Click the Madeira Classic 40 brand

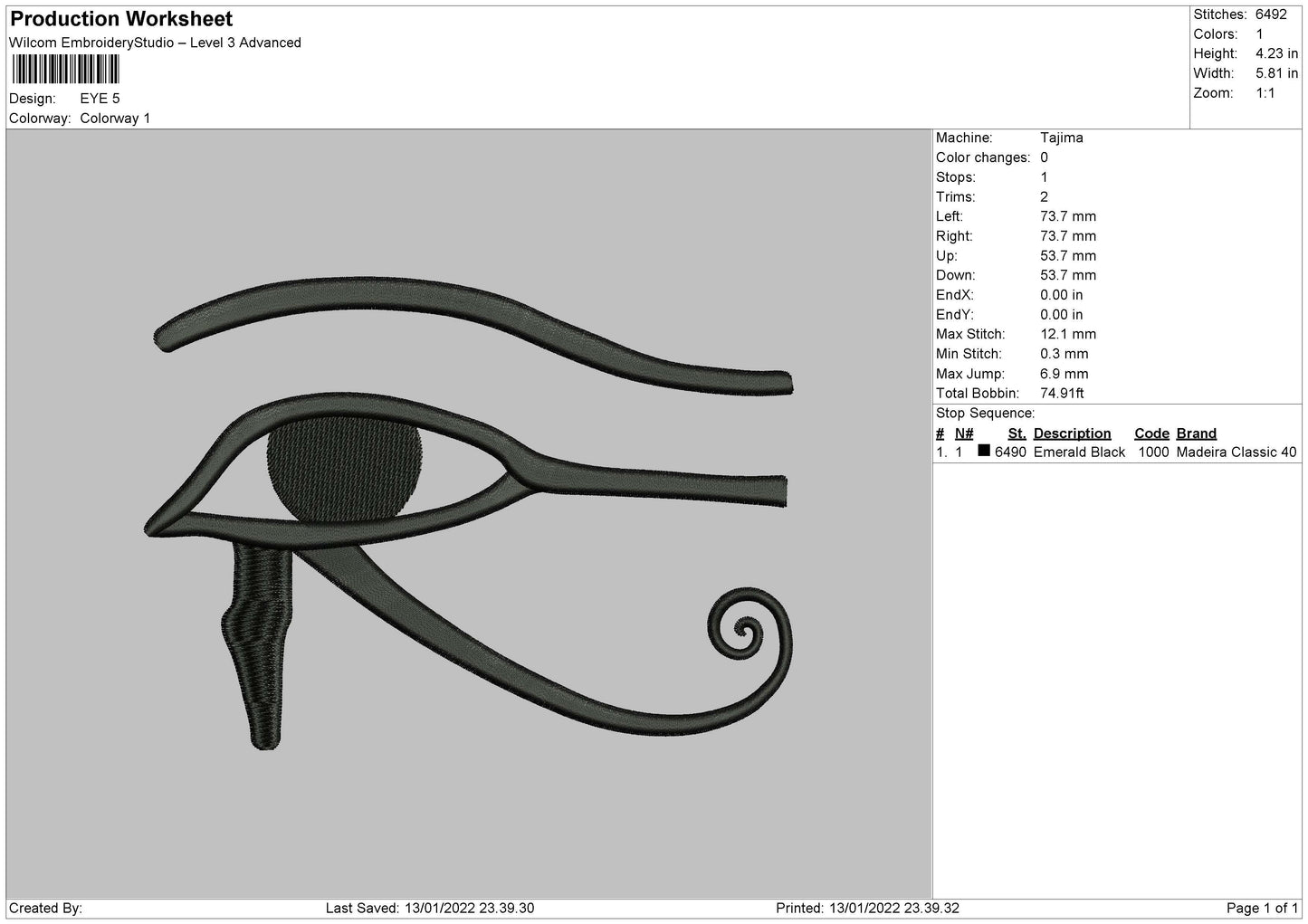[1236, 452]
